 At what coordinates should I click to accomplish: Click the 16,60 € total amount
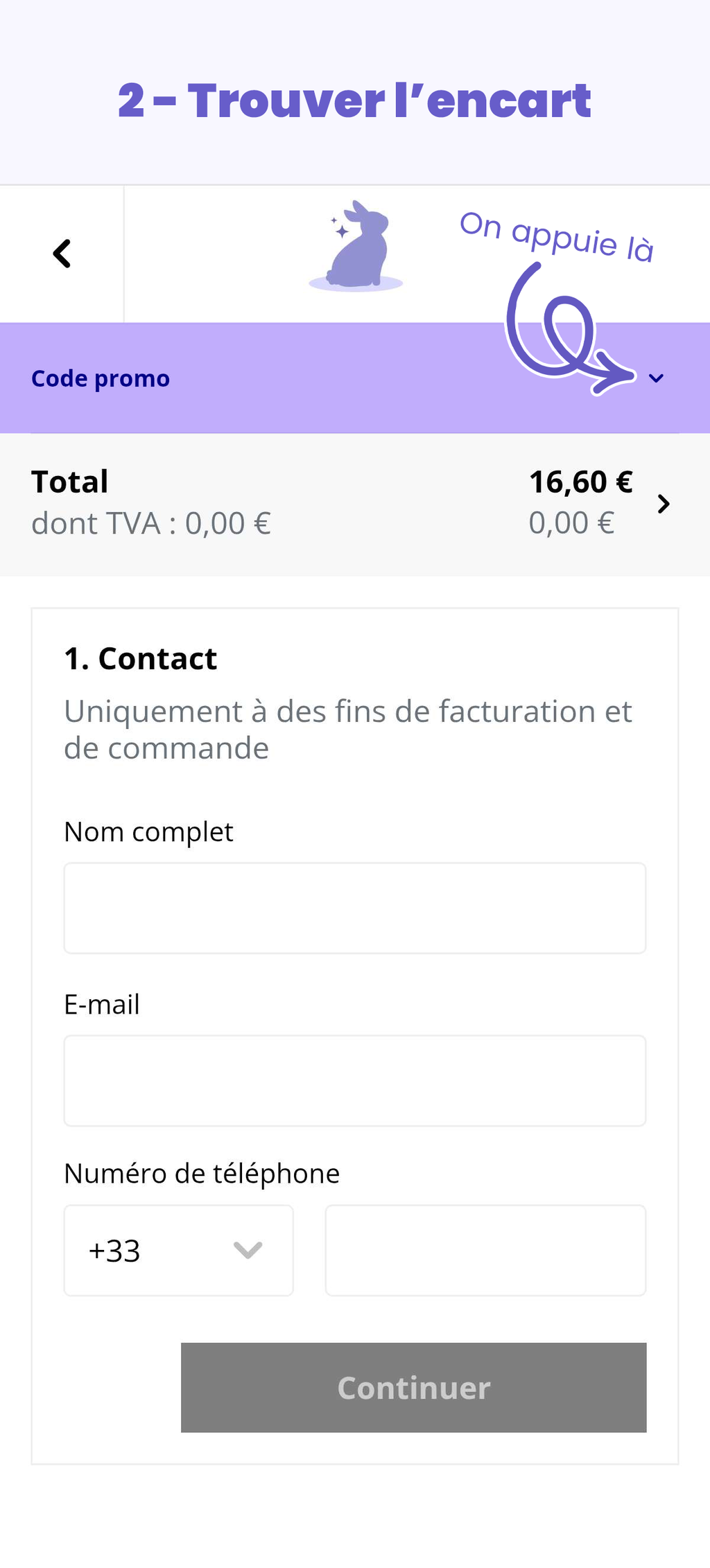[x=580, y=482]
